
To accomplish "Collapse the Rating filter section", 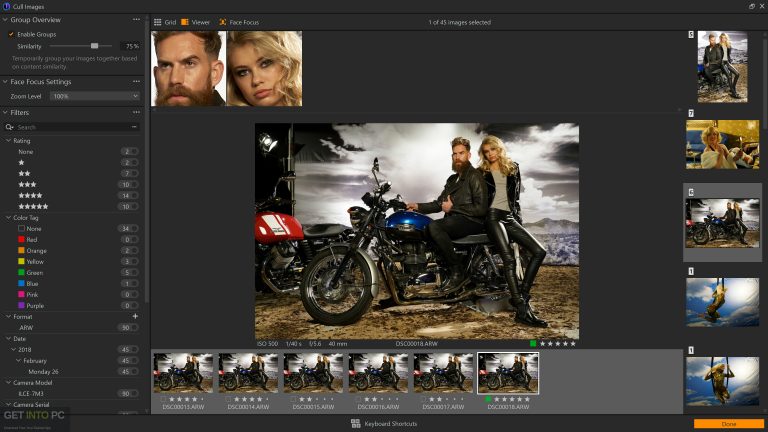I will [x=8, y=141].
